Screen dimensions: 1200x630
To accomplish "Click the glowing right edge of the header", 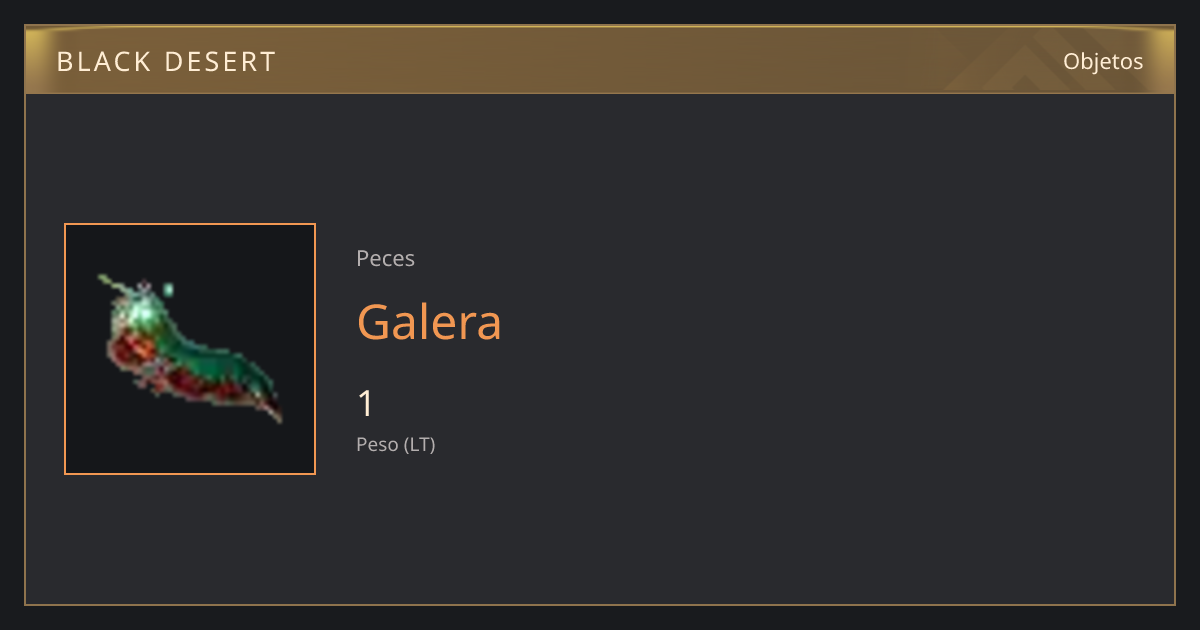I will (x=1162, y=61).
